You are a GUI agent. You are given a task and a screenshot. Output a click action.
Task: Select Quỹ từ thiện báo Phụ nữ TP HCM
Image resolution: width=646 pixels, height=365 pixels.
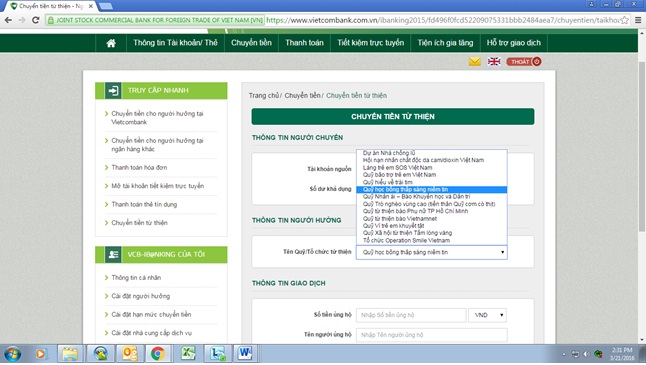(431, 211)
